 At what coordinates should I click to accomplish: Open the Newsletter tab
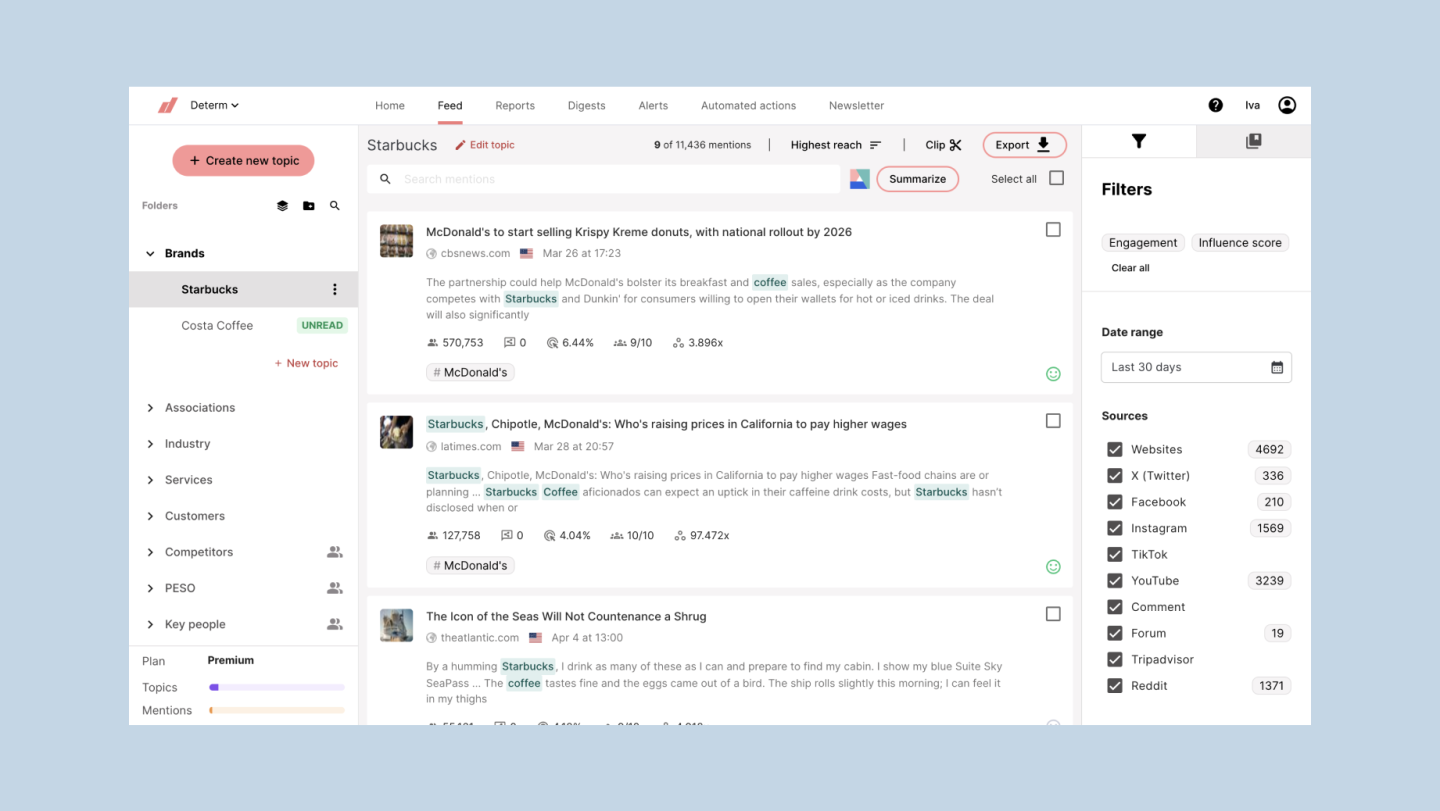(x=857, y=105)
